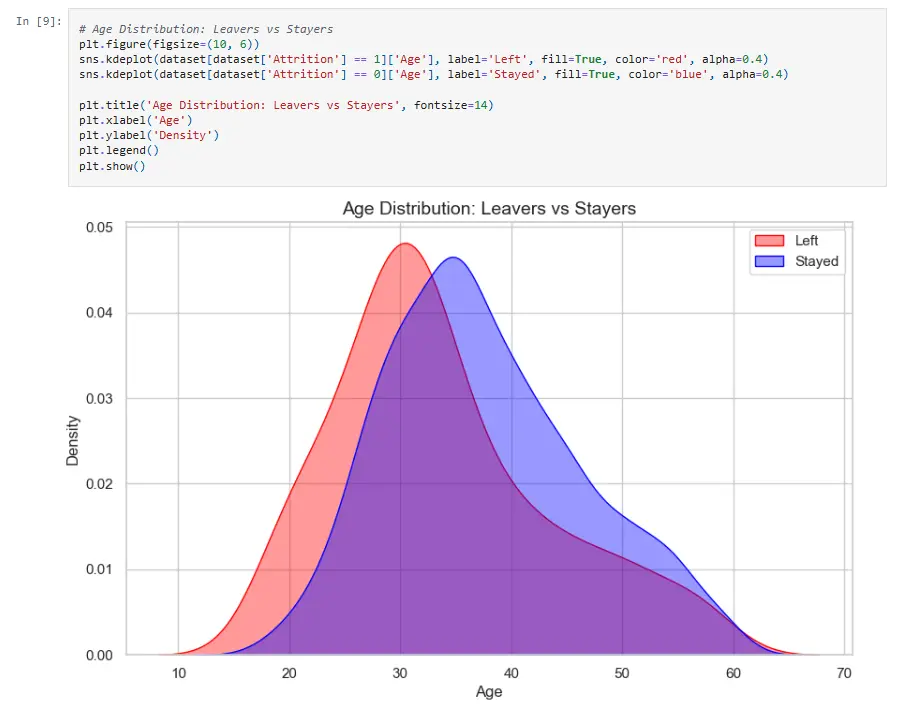Click the x-axis tick label 50
This screenshot has height=727, width=911.
622,673
